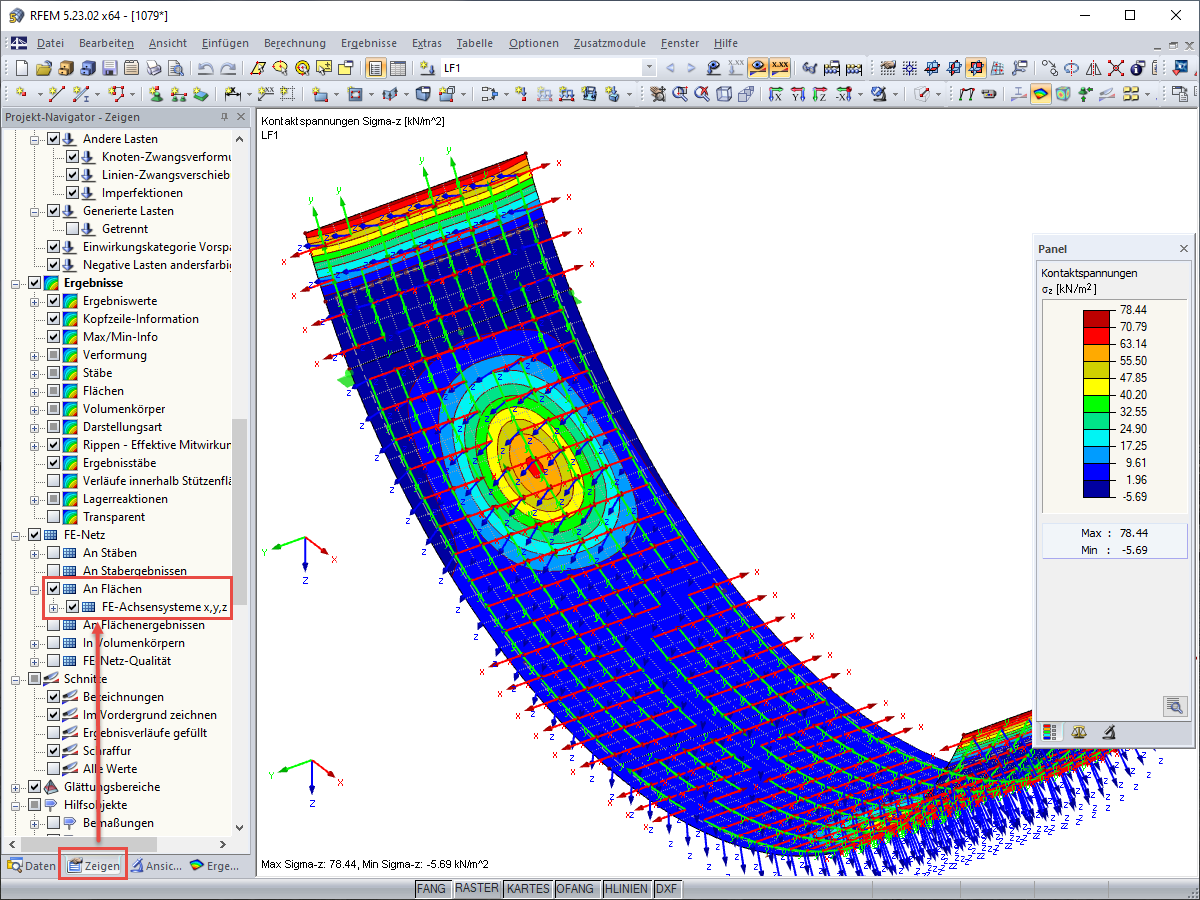Set view in Z direction

point(820,94)
